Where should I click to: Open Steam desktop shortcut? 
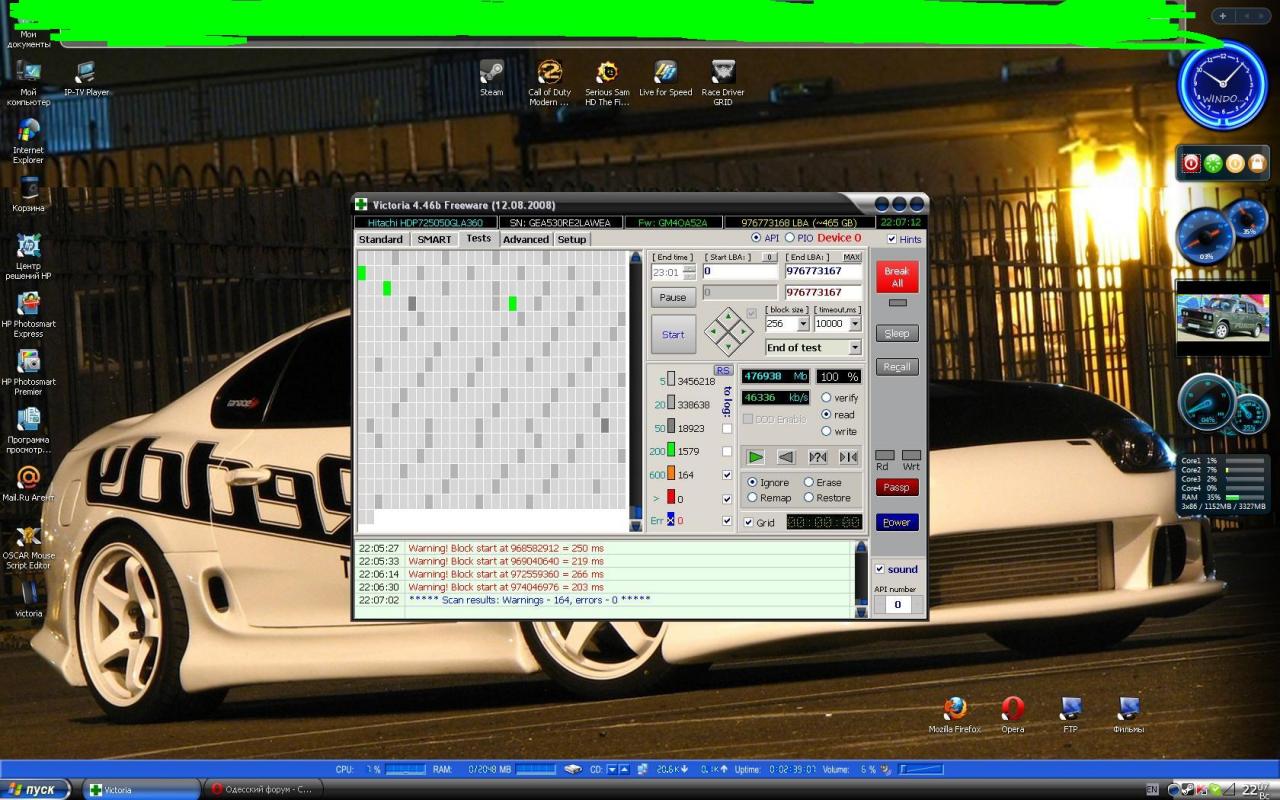click(x=491, y=78)
